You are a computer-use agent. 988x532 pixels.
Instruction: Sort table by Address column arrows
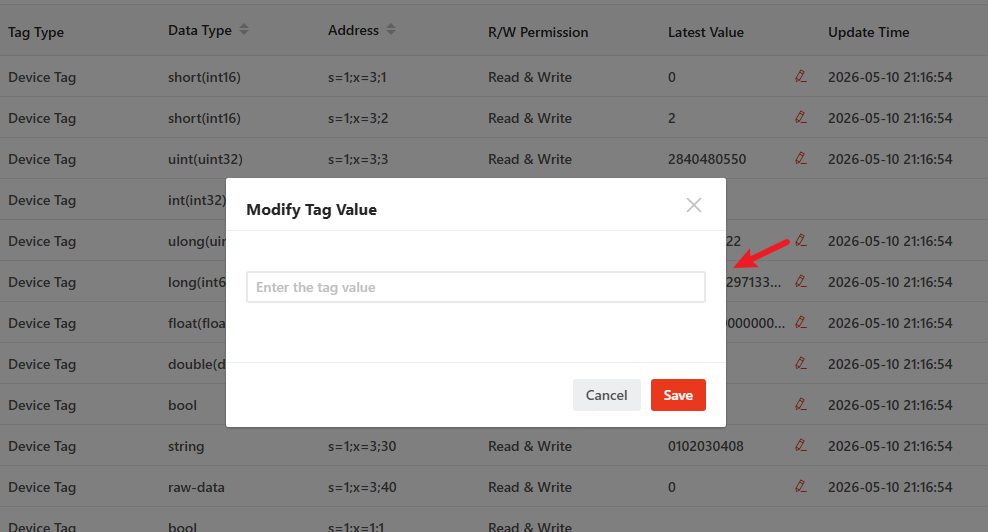pyautogui.click(x=391, y=30)
